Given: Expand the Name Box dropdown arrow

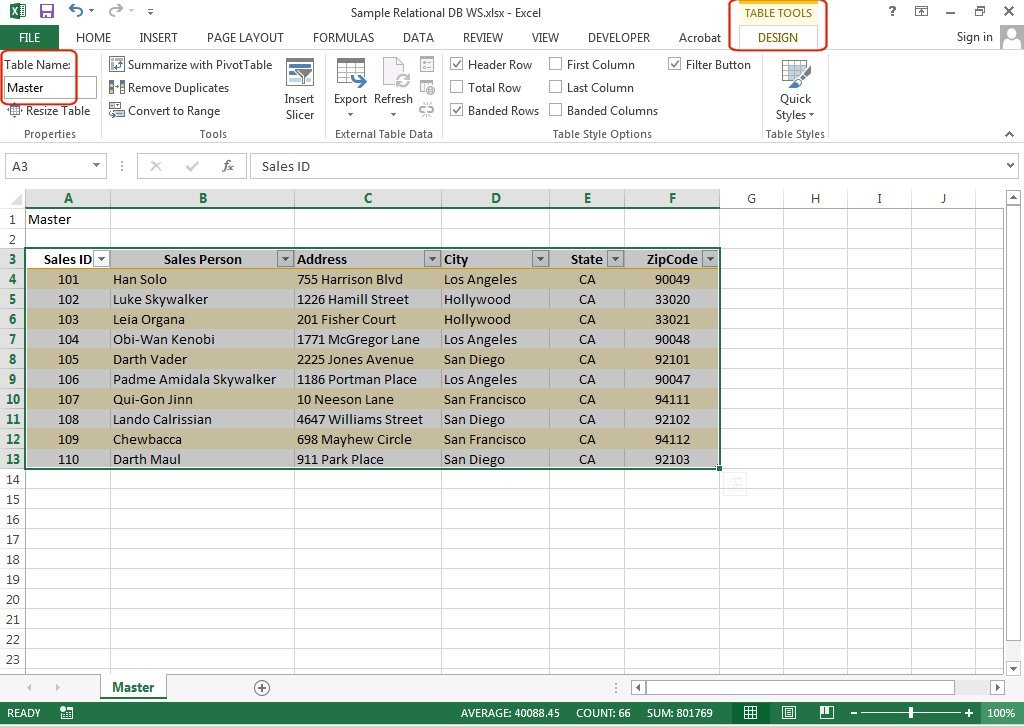Looking at the screenshot, I should [x=96, y=166].
